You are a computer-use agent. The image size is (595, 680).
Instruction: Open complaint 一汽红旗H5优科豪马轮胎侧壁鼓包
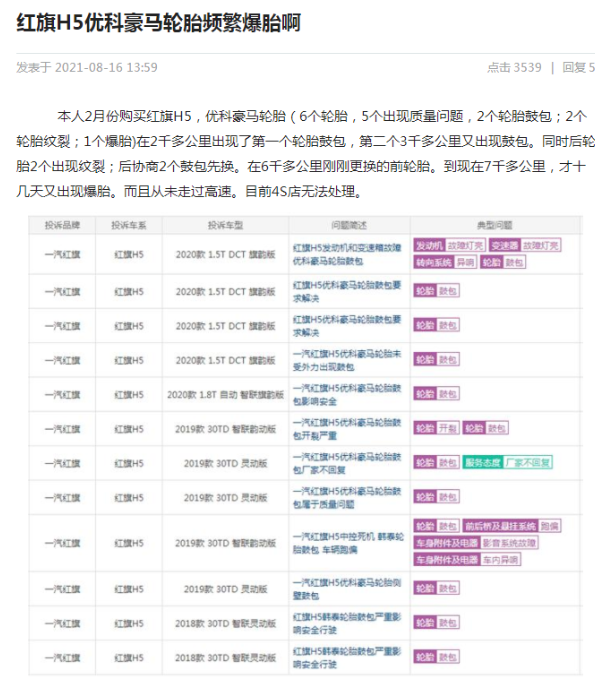coord(347,589)
